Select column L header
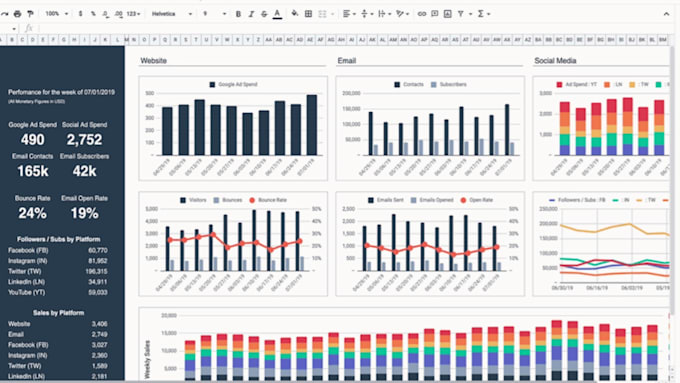The width and height of the screenshot is (680, 383). 118,39
